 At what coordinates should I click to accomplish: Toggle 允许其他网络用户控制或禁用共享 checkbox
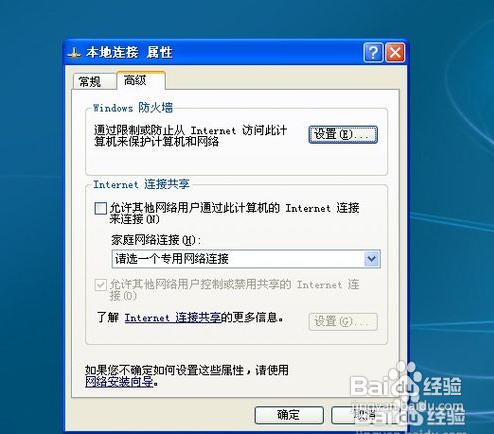coord(101,285)
